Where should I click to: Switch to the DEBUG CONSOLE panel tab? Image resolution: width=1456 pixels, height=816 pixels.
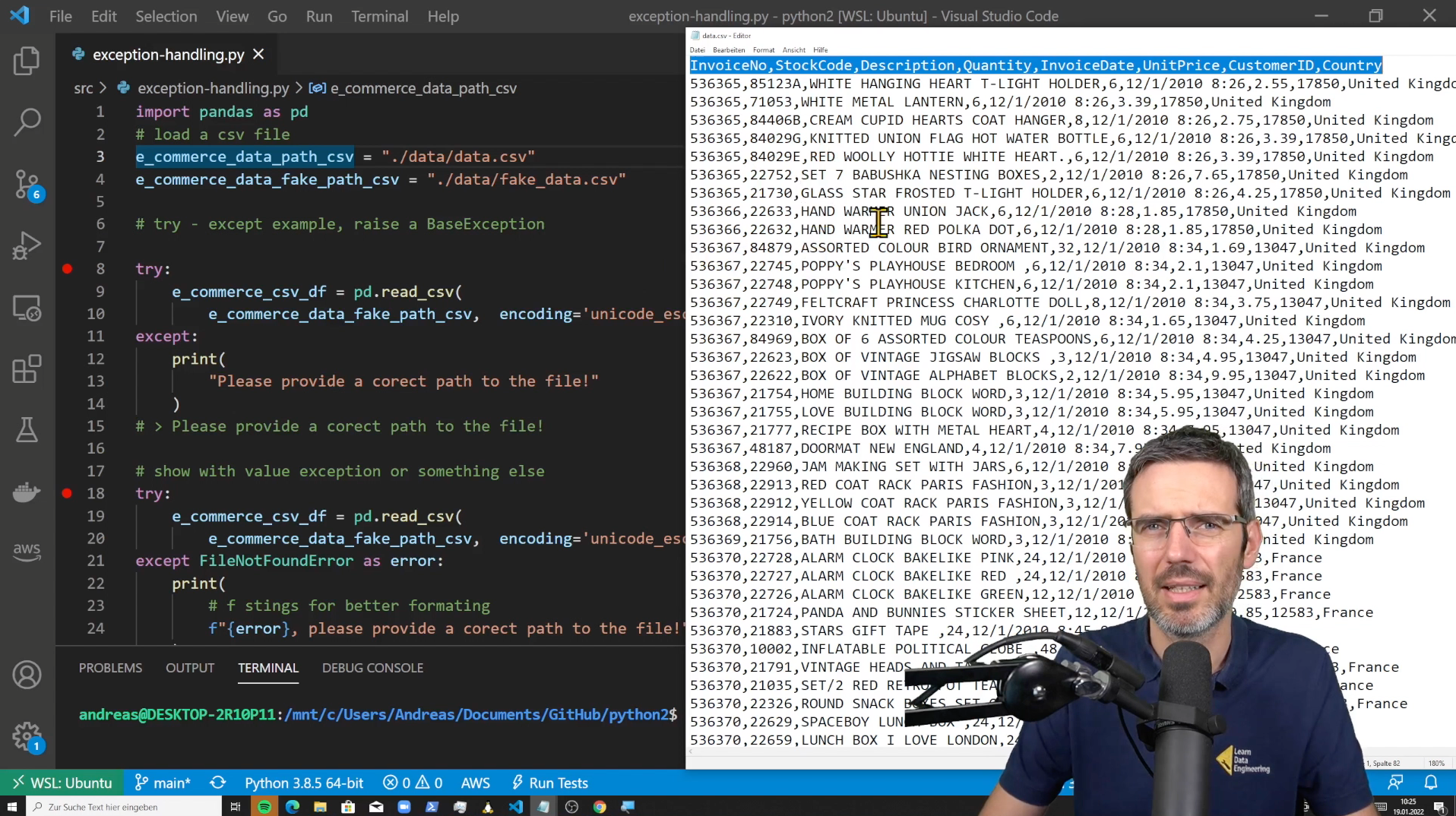[x=372, y=668]
